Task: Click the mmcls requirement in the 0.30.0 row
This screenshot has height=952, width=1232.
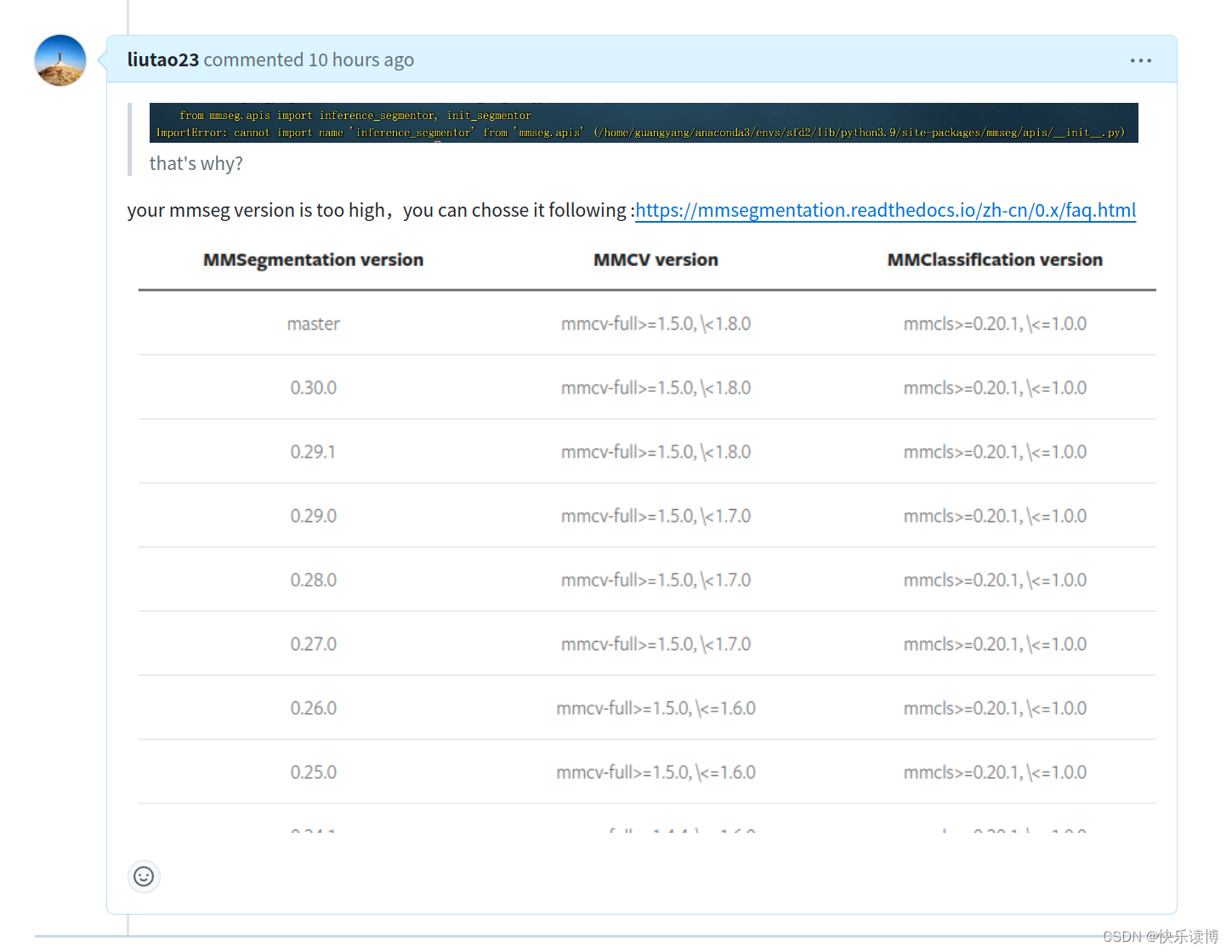Action: coord(995,388)
